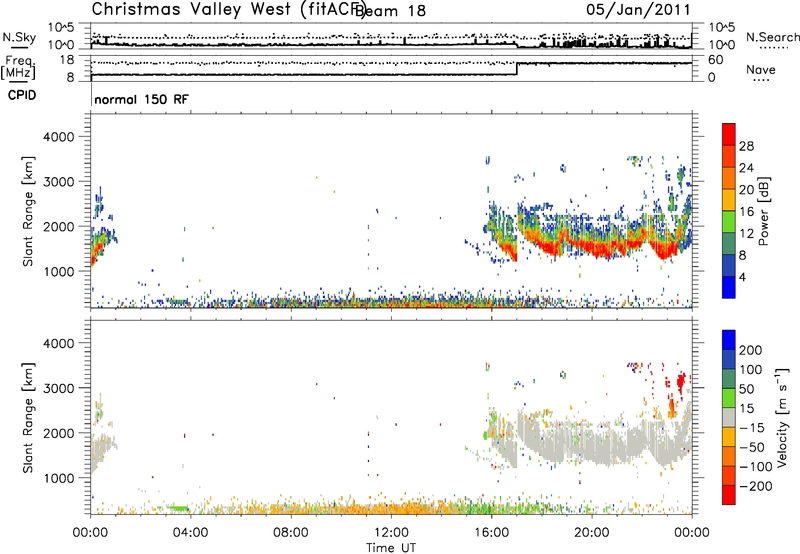
Task: Click the "normal 150 RF" control program text
Action: [141, 99]
